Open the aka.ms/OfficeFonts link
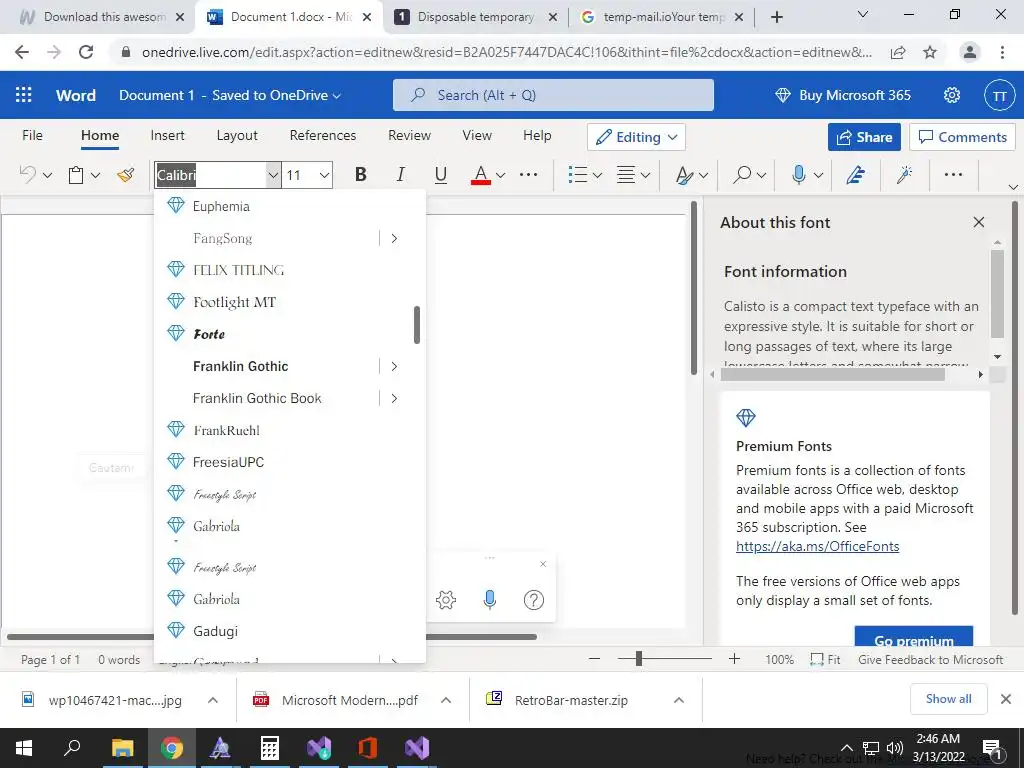Viewport: 1024px width, 768px height. pyautogui.click(x=817, y=546)
